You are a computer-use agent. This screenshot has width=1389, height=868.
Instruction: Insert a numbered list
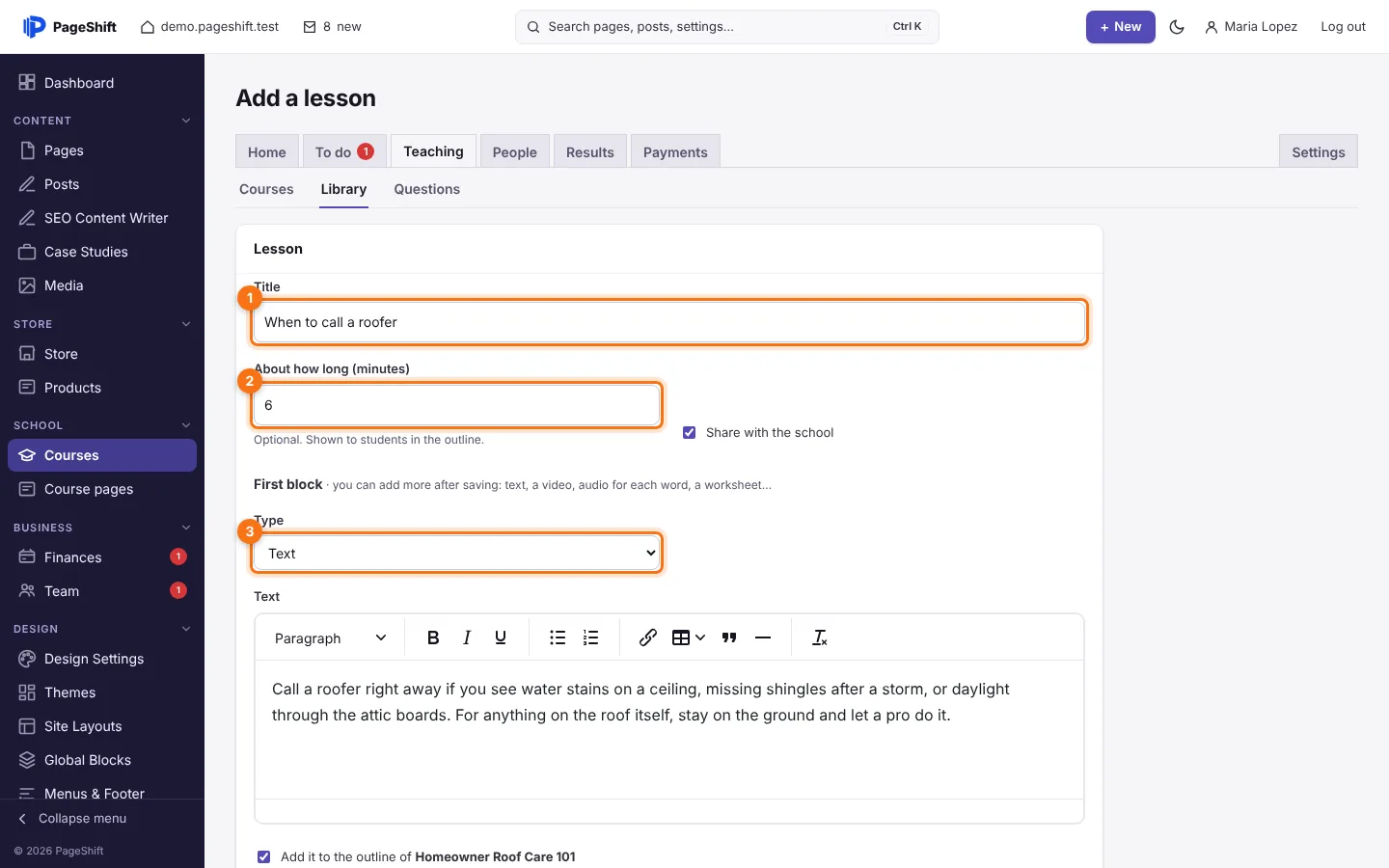pos(591,637)
